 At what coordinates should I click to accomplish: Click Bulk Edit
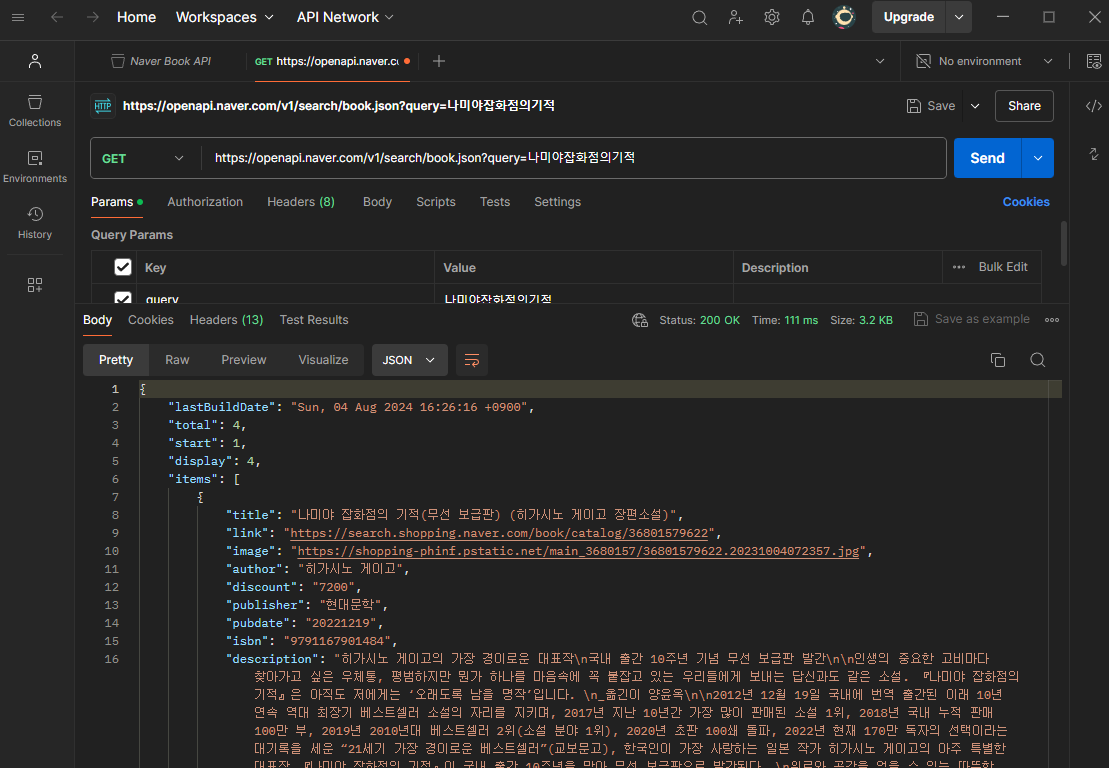pyautogui.click(x=1003, y=267)
